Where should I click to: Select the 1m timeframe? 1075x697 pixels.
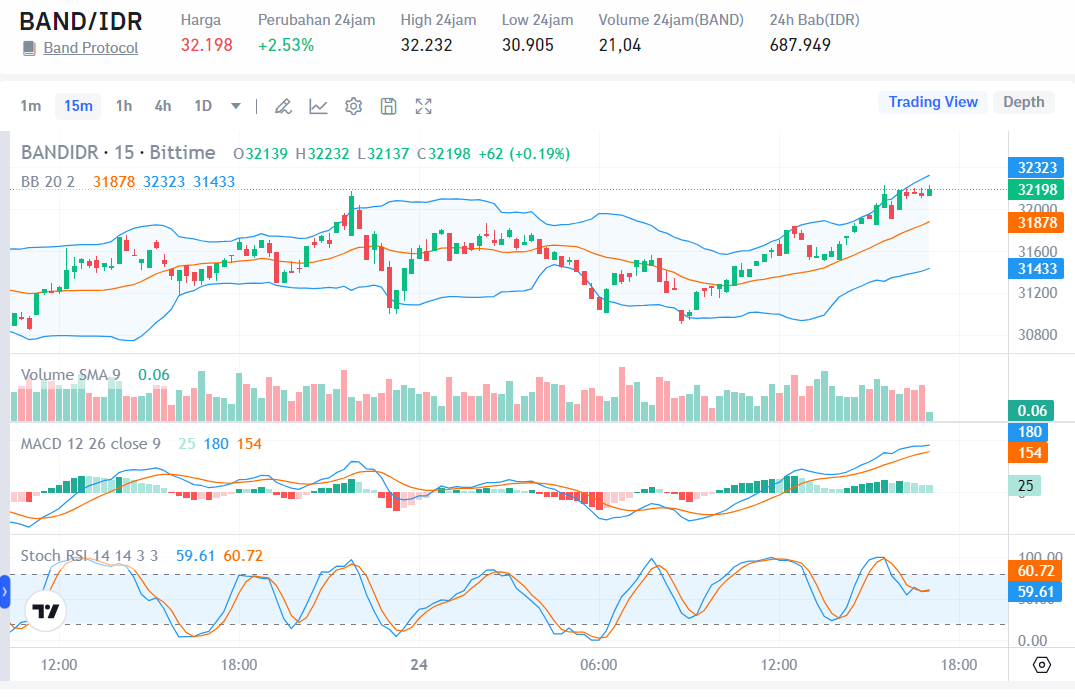point(31,106)
